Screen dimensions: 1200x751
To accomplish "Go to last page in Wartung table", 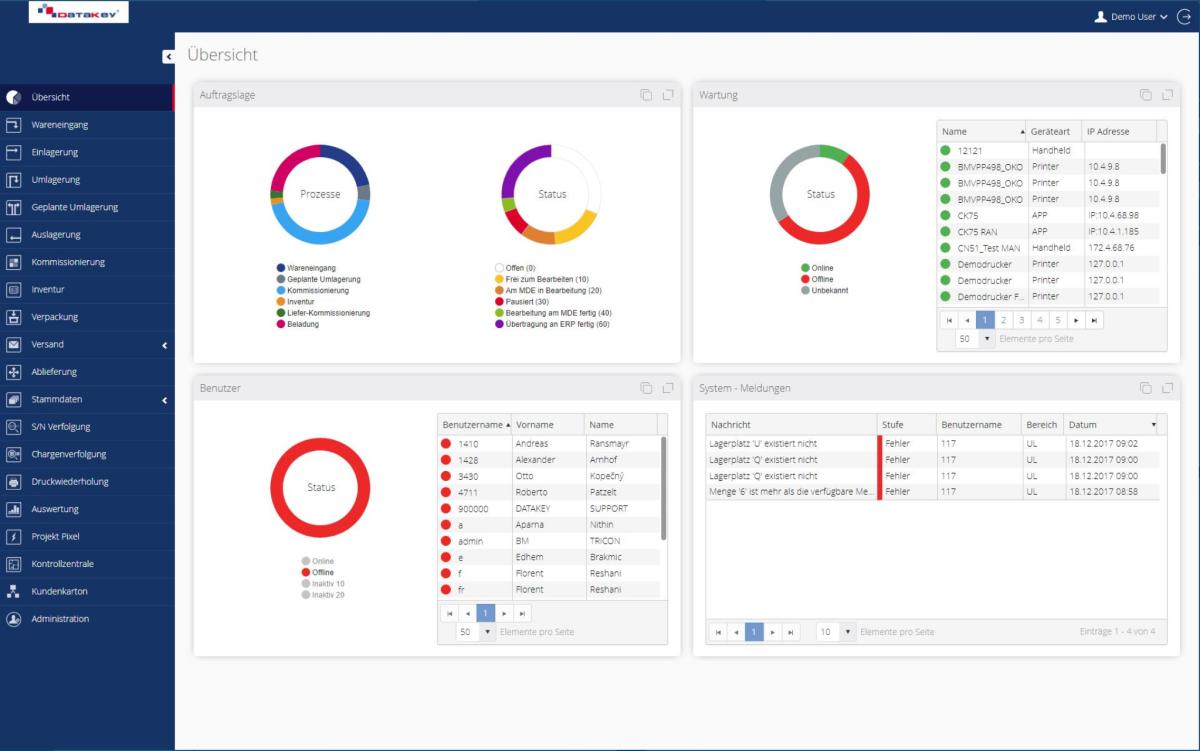I will point(1095,320).
